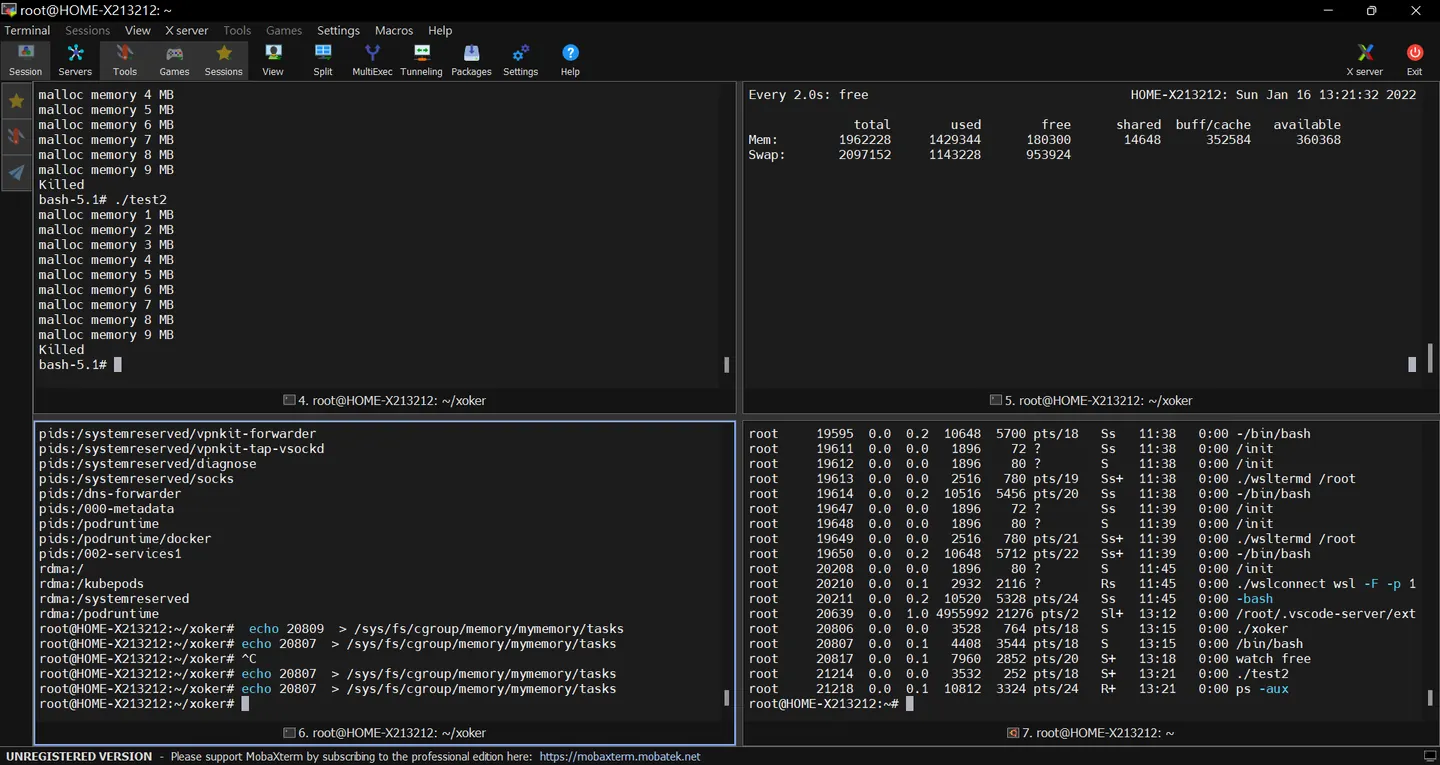Select the Split terminal icon

323,60
